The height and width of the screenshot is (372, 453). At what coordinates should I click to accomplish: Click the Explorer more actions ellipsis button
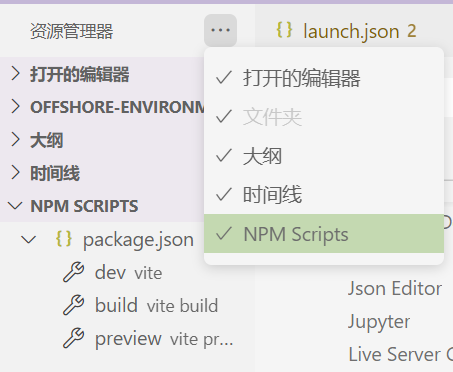220,30
